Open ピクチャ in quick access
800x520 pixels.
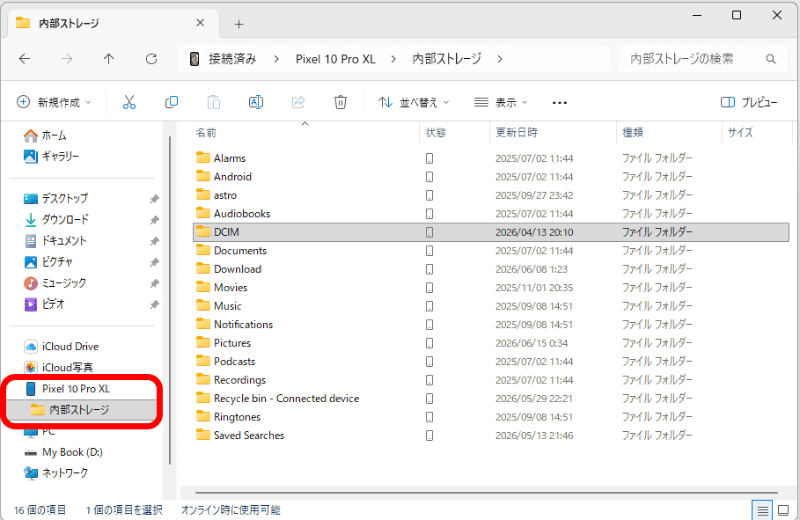coord(48,262)
